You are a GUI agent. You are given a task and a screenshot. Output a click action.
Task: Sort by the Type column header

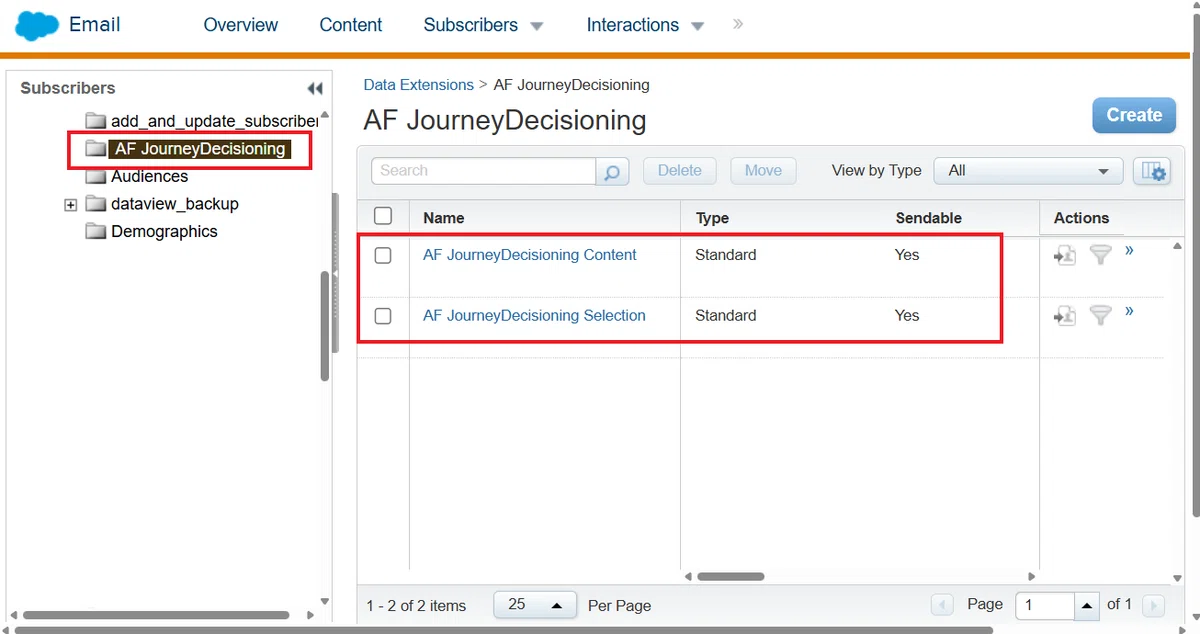pyautogui.click(x=712, y=218)
